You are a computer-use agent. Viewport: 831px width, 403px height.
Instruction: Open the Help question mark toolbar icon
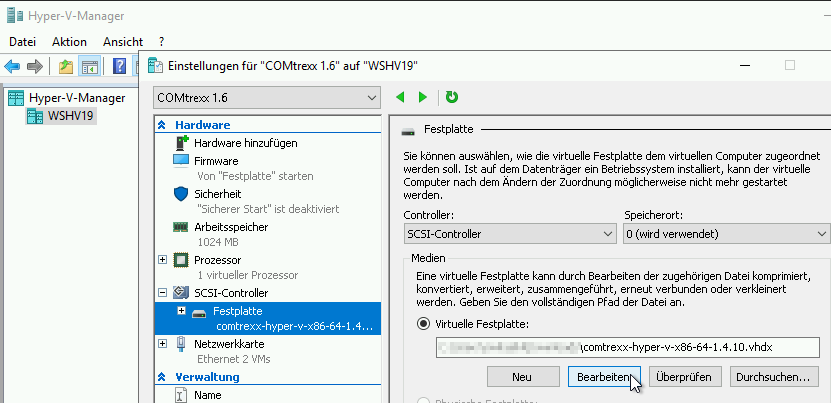120,66
